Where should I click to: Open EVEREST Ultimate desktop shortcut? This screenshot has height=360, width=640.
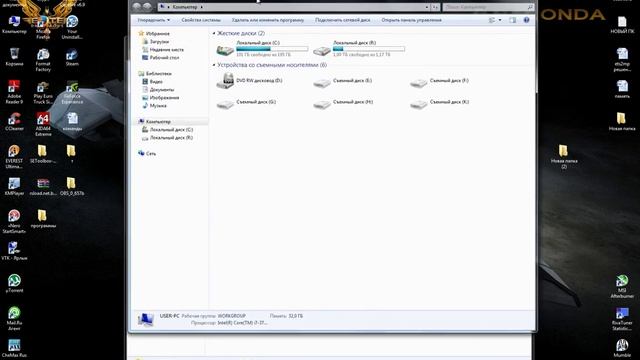pos(14,156)
